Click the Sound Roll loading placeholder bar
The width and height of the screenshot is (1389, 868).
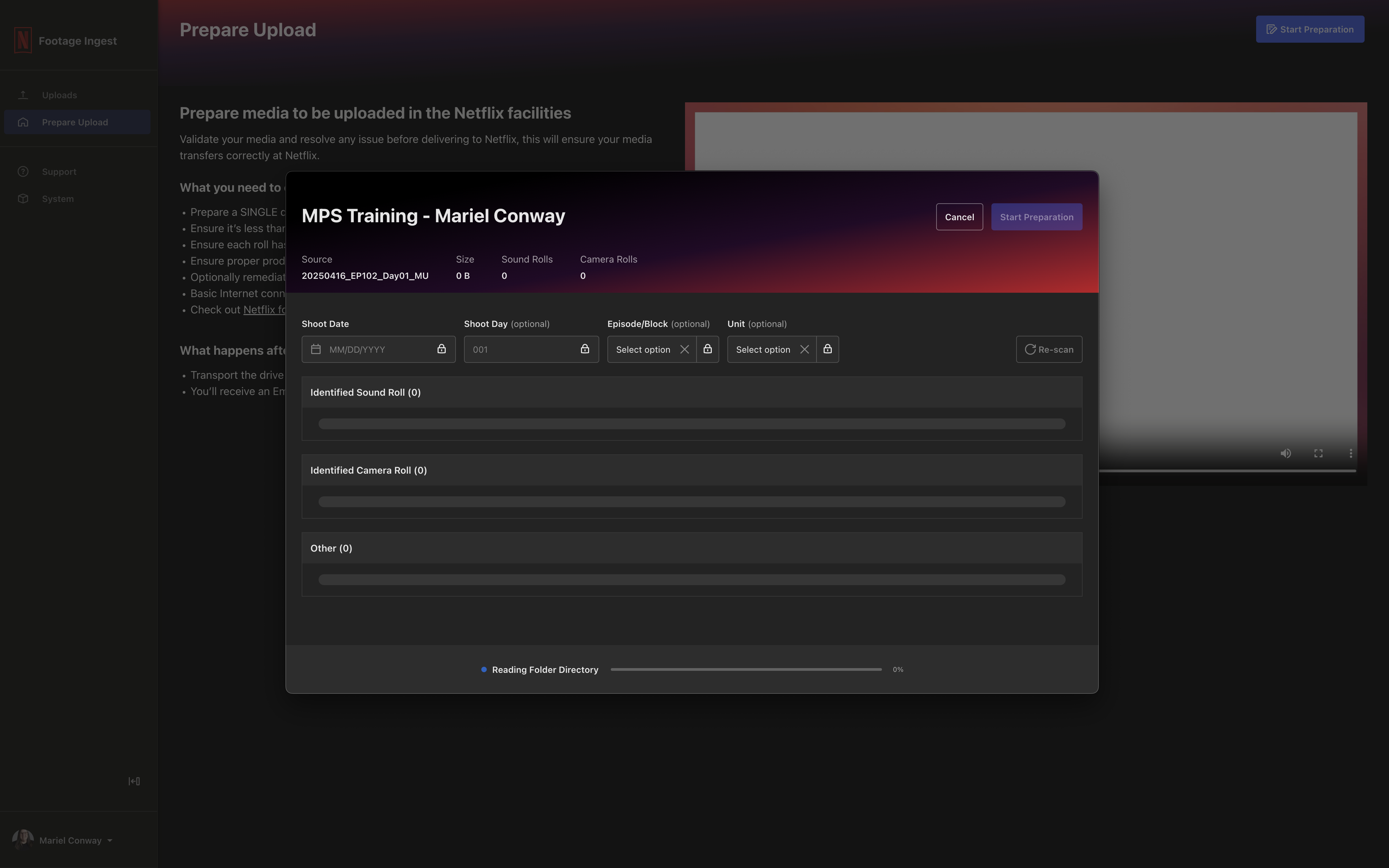(692, 423)
